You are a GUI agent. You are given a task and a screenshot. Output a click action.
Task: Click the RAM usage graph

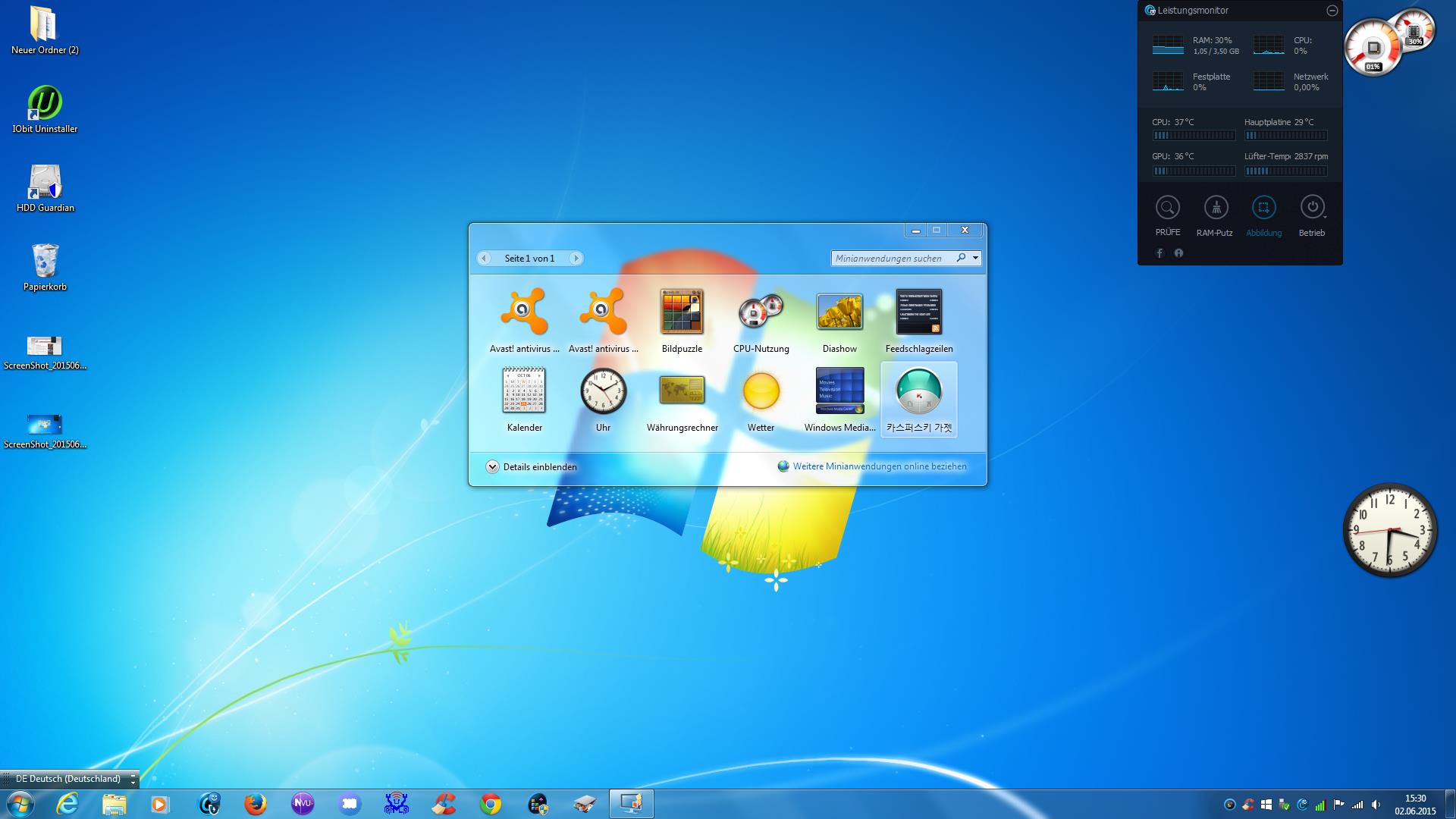(1168, 45)
